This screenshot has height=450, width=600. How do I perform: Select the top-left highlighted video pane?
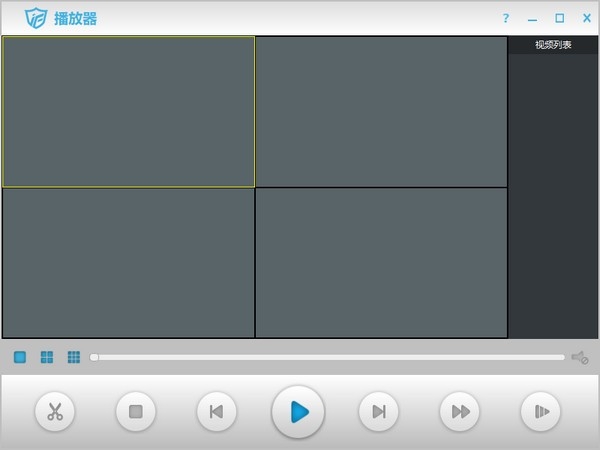128,112
